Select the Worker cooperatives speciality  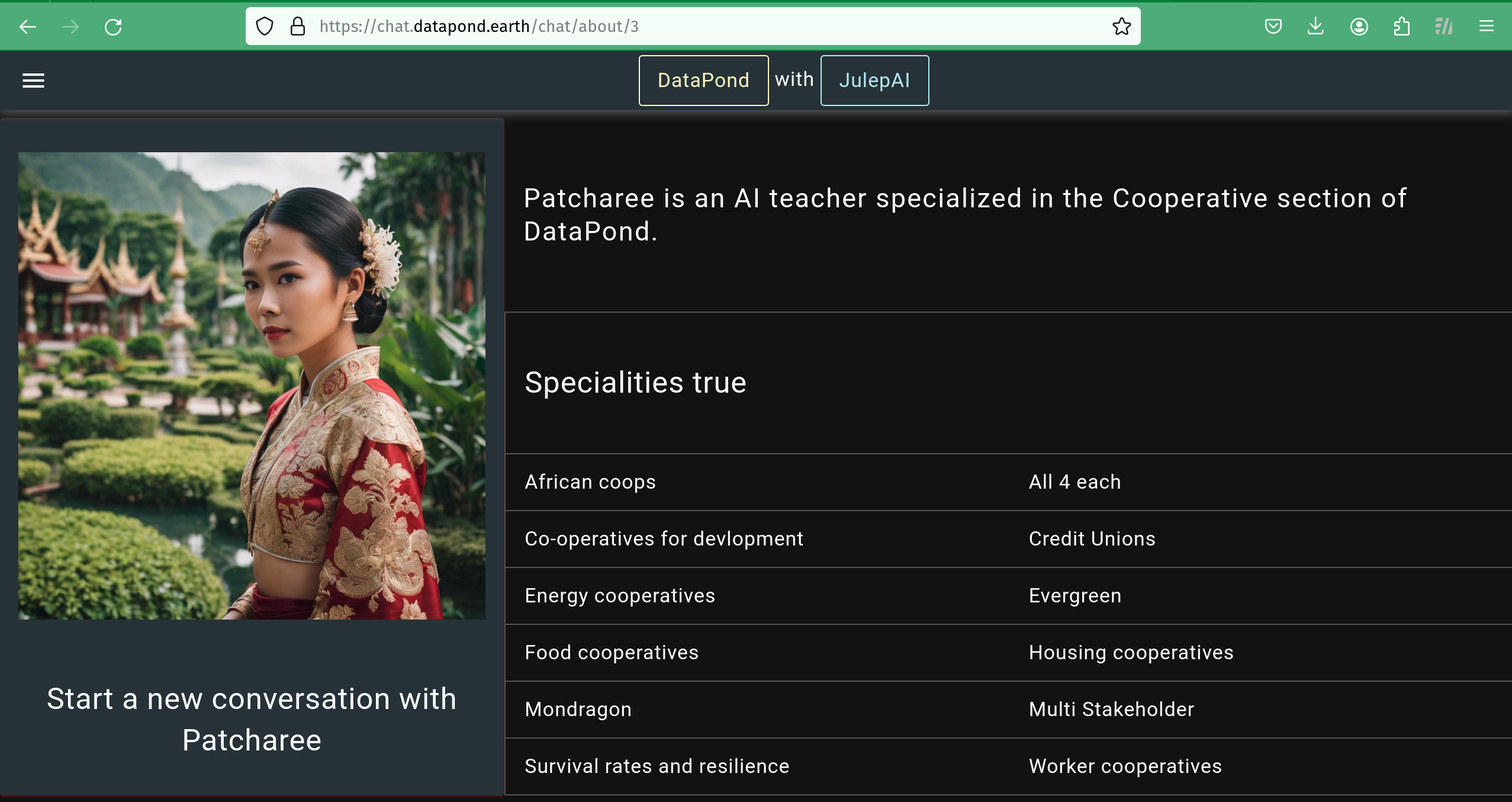(1125, 766)
